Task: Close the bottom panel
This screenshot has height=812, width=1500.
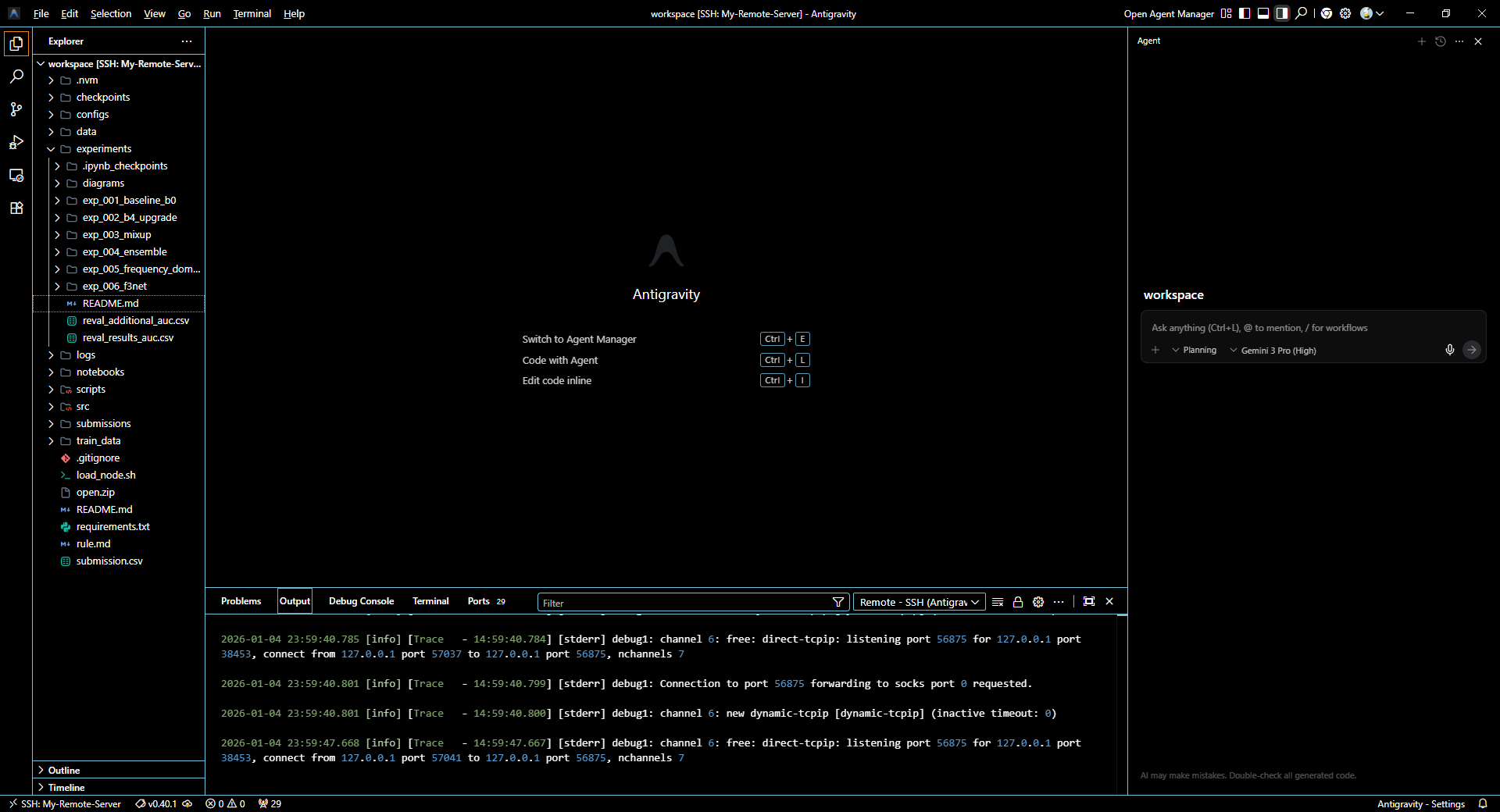Action: [x=1109, y=601]
